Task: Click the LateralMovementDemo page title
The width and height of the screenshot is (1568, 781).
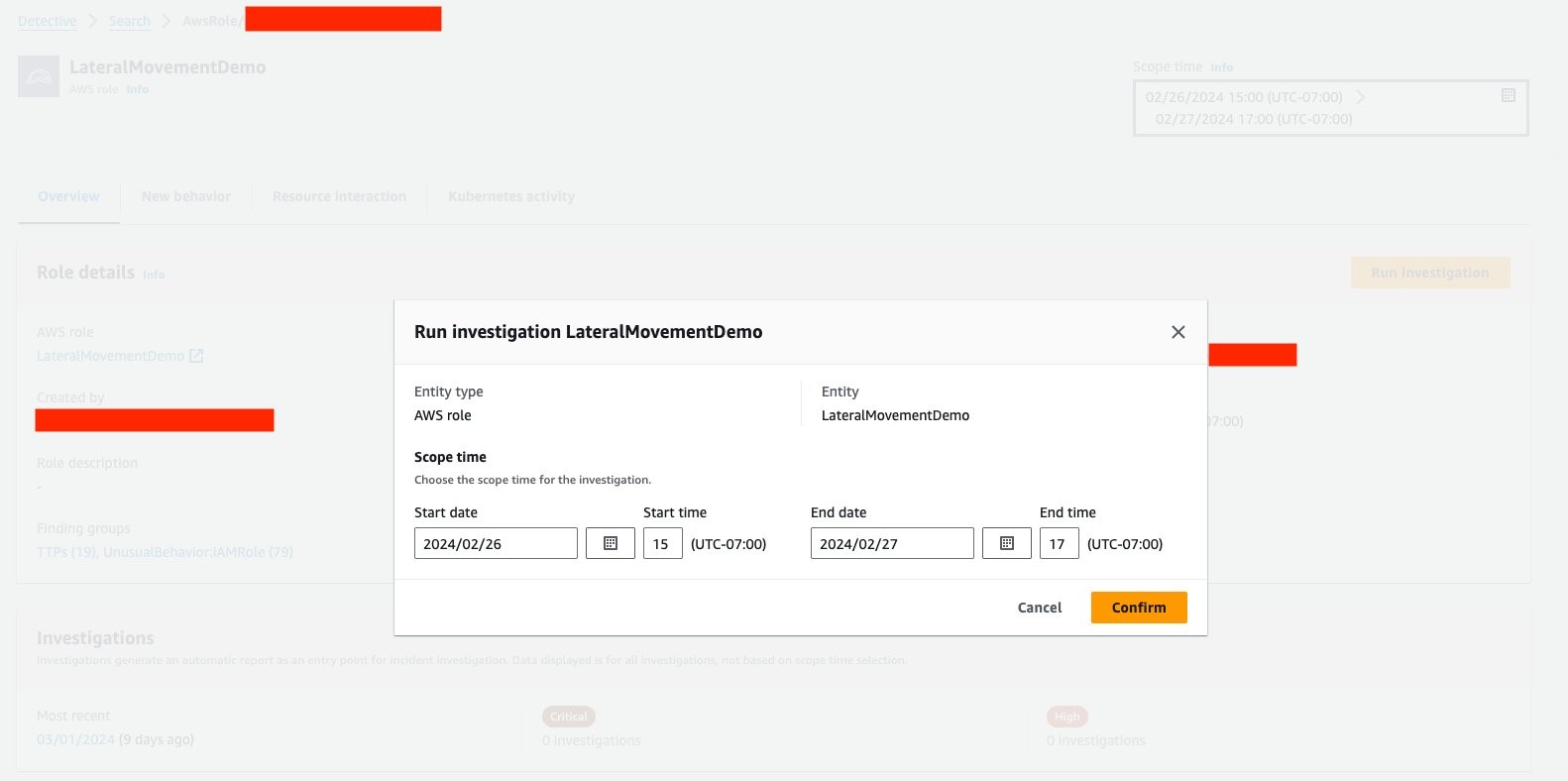Action: point(168,67)
